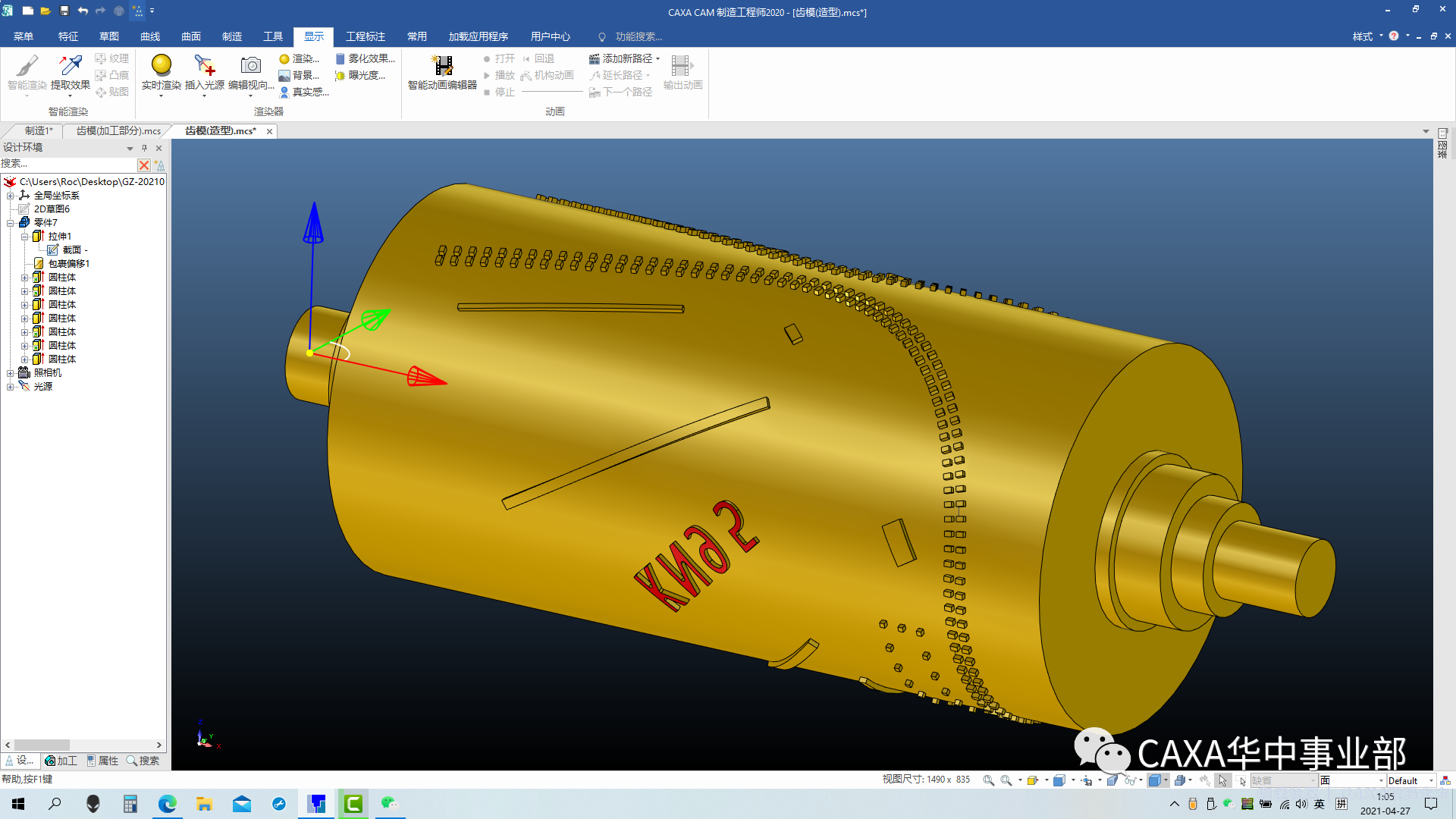Click 添加新路径 add path button

[620, 58]
